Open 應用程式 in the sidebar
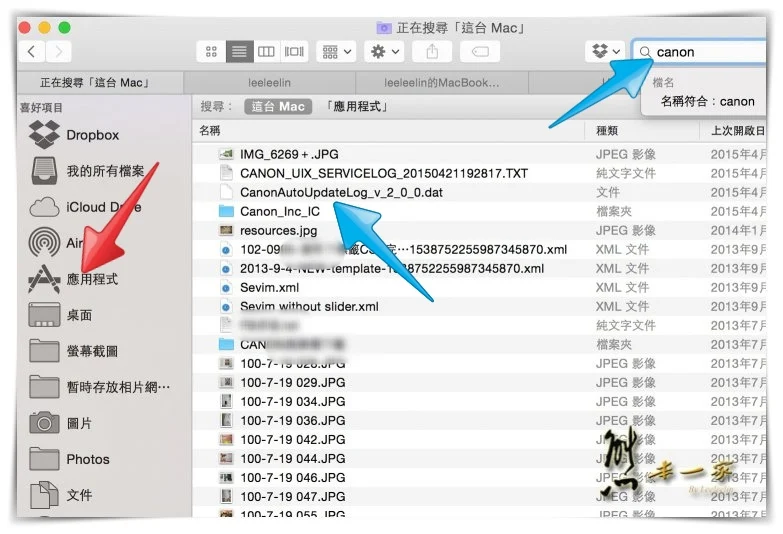The width and height of the screenshot is (783, 534). click(x=73, y=279)
